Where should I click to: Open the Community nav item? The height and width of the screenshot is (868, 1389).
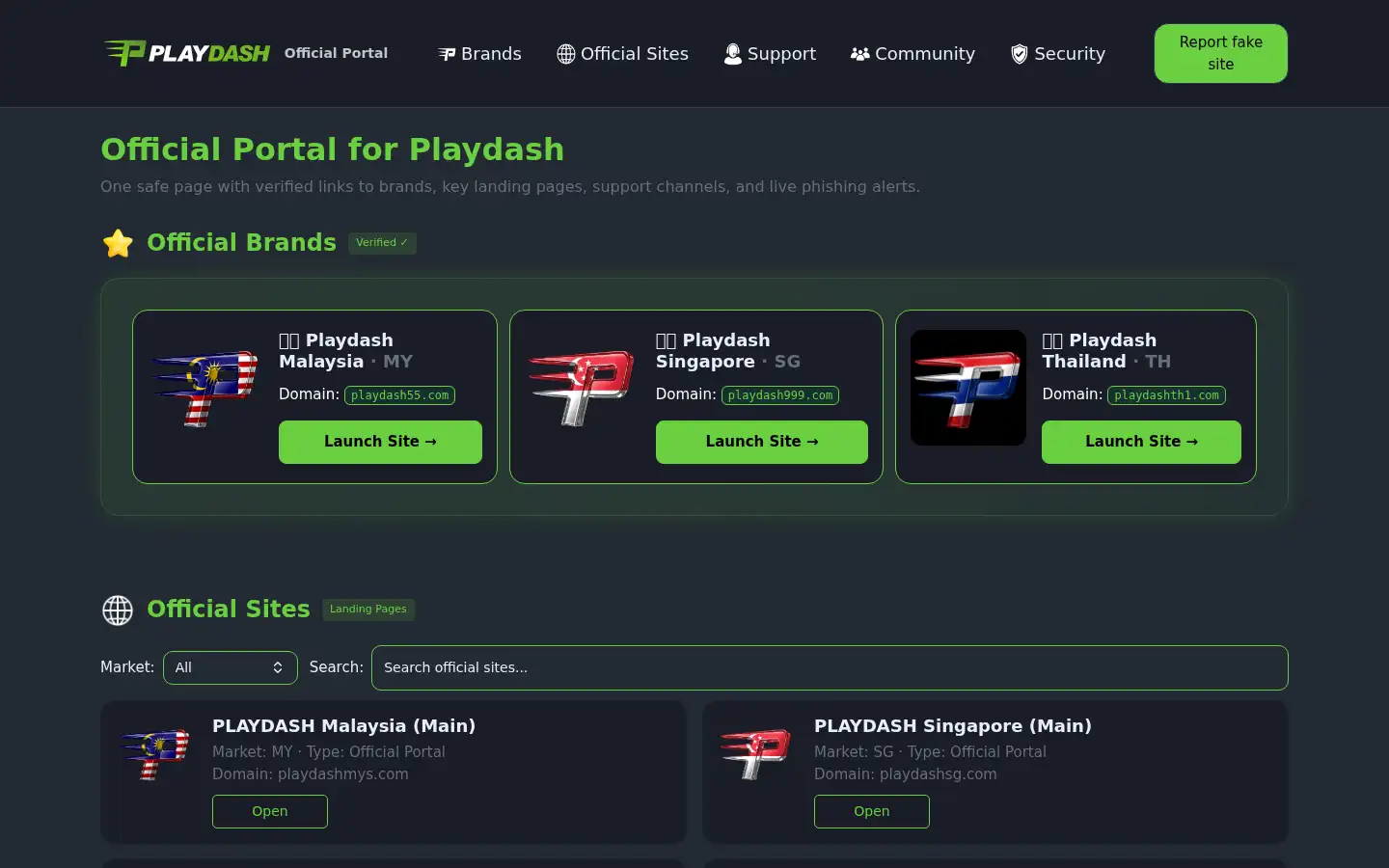coord(912,54)
